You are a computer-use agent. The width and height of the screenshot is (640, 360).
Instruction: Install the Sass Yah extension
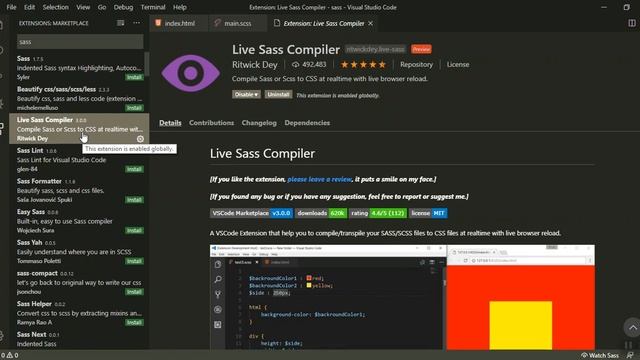pos(134,261)
